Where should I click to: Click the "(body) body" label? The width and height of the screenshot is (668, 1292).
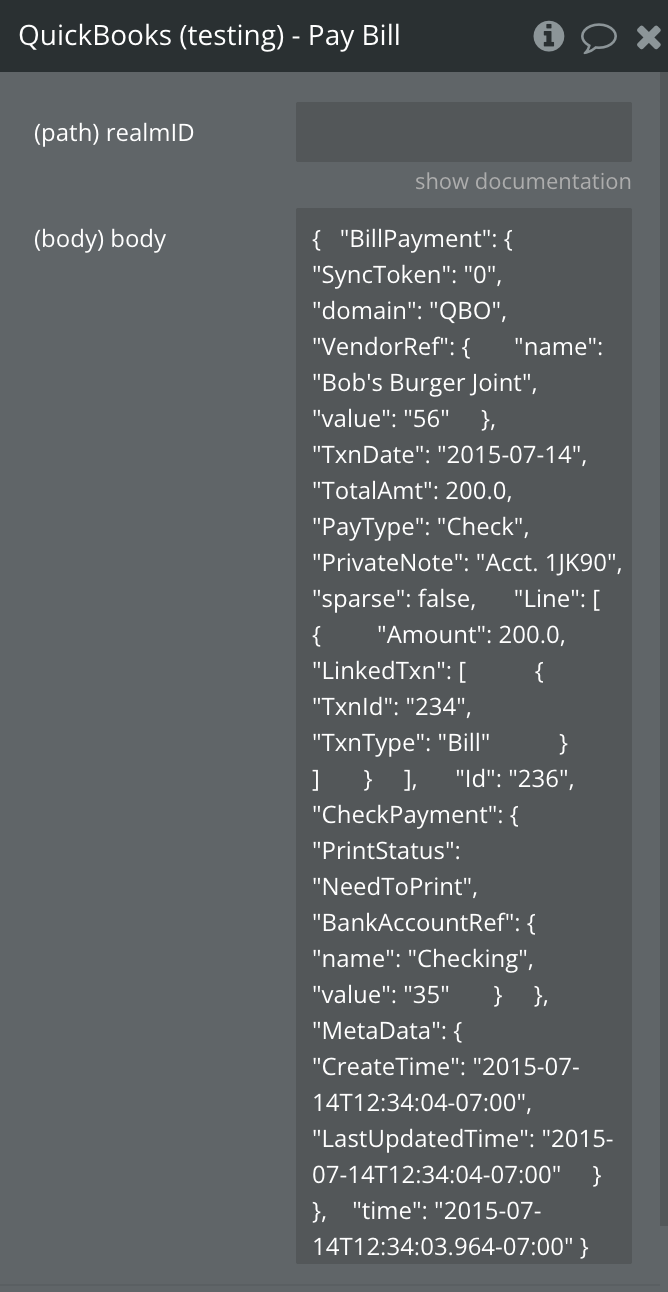tap(100, 239)
